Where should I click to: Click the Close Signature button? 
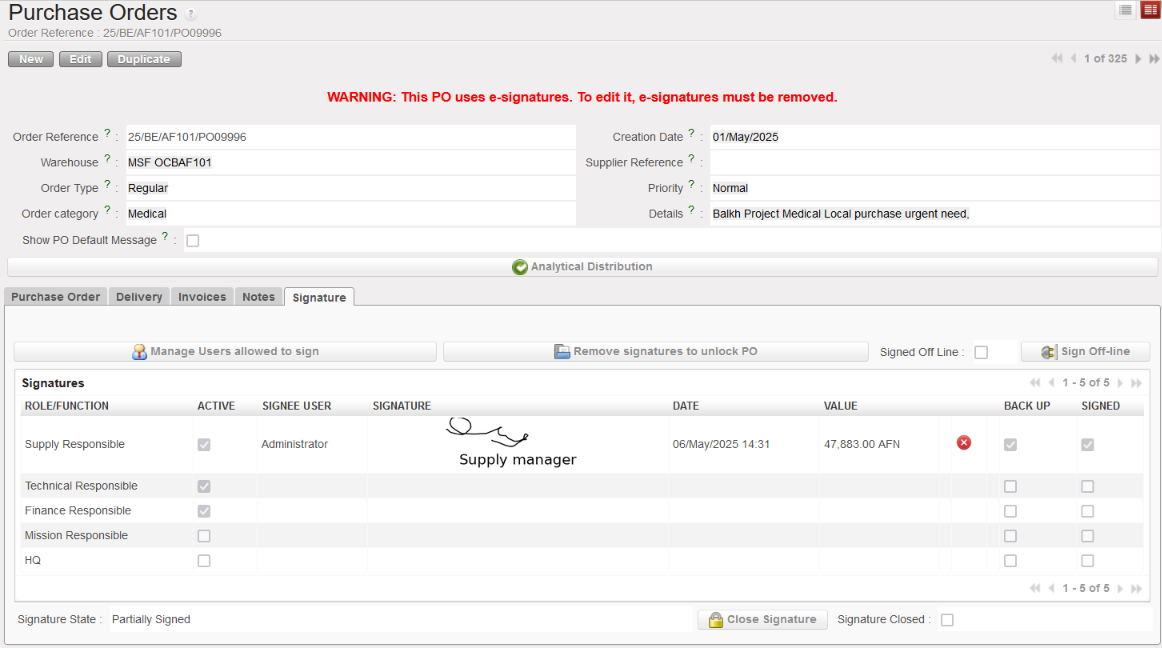762,620
